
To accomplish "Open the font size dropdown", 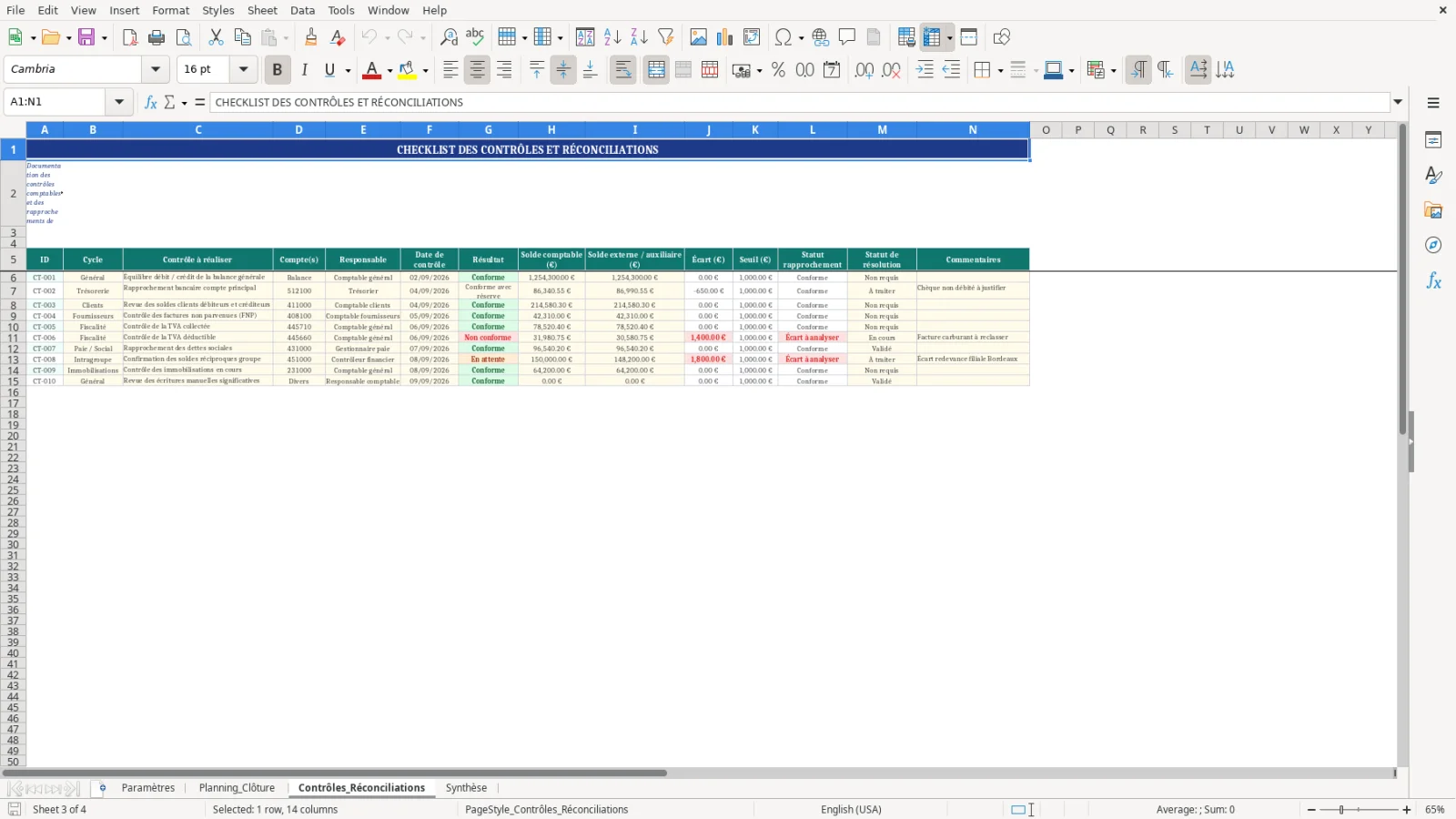I will click(243, 69).
